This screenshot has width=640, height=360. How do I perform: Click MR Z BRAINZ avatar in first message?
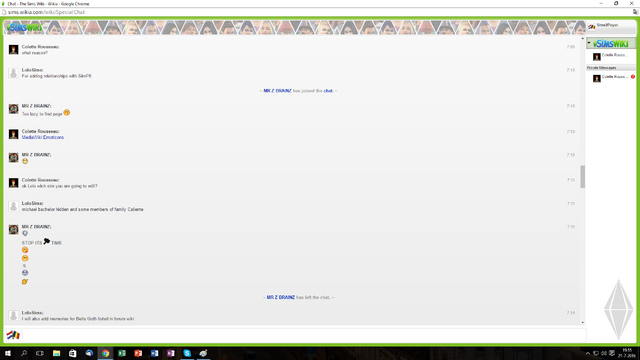click(13, 109)
